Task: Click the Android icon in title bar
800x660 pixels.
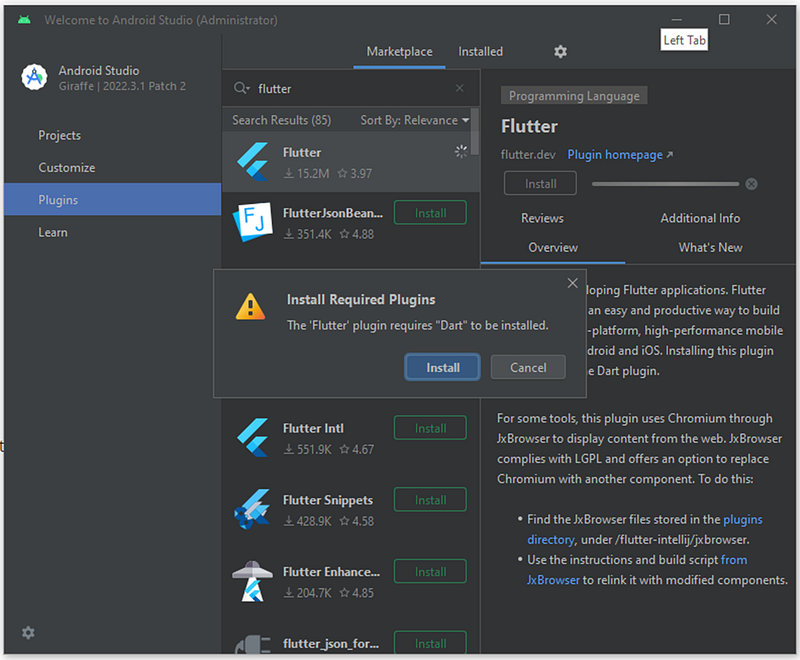Action: 24,20
